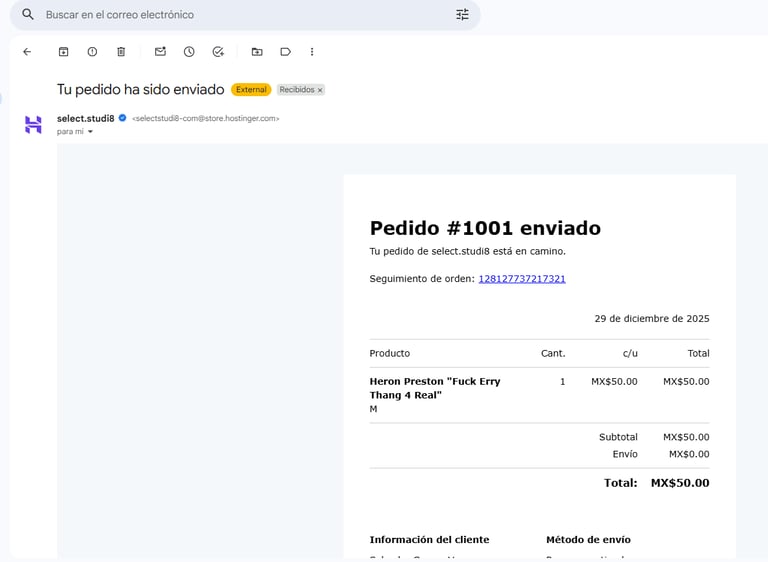Remove the Recibidos label

320,90
